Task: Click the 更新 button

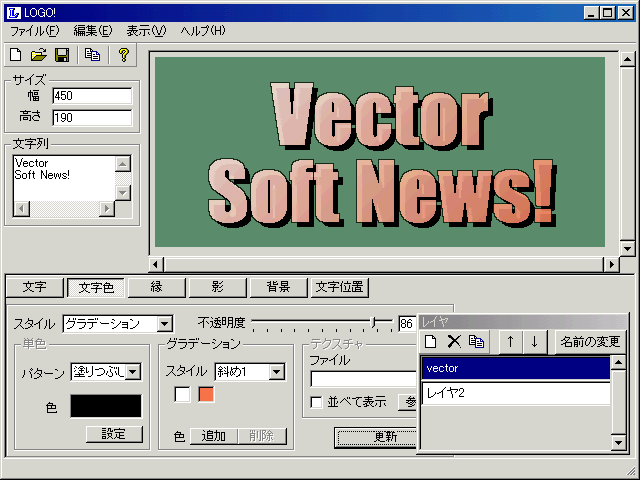Action: click(x=376, y=437)
